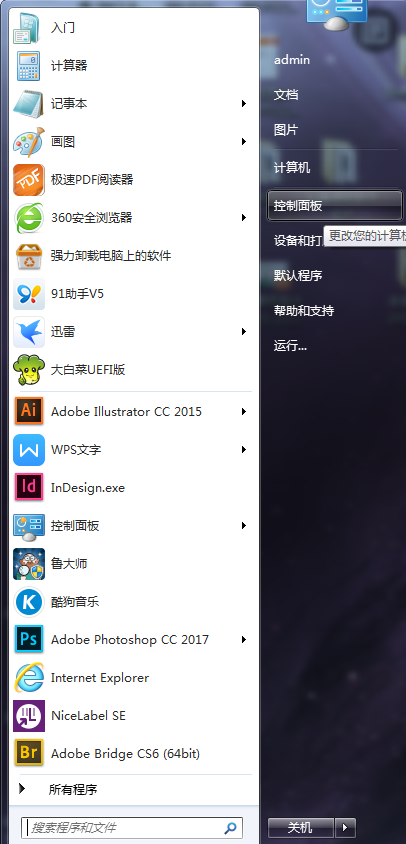
Task: Launch the 鲁大师 icon
Action: [x=29, y=564]
